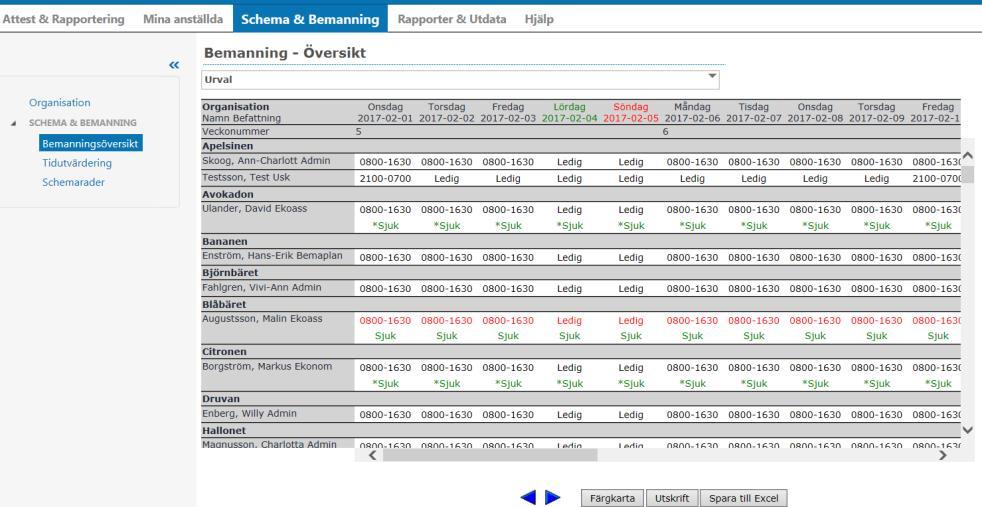Go to next period with right blue arrow
Screen dimensions: 982x507
click(552, 498)
